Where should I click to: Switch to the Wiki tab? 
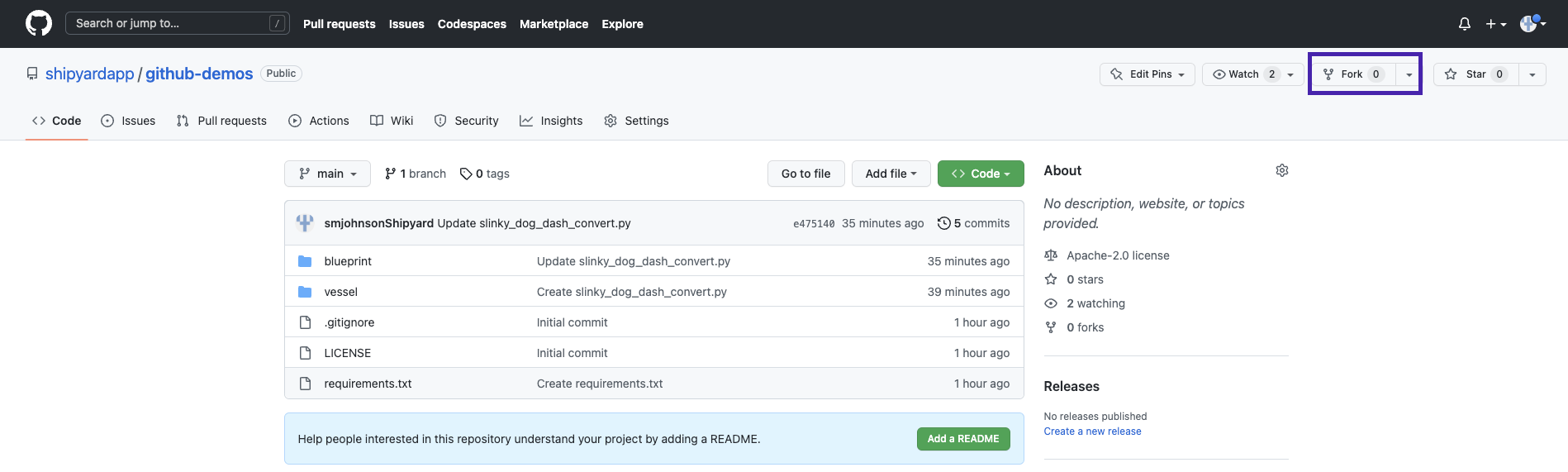392,121
